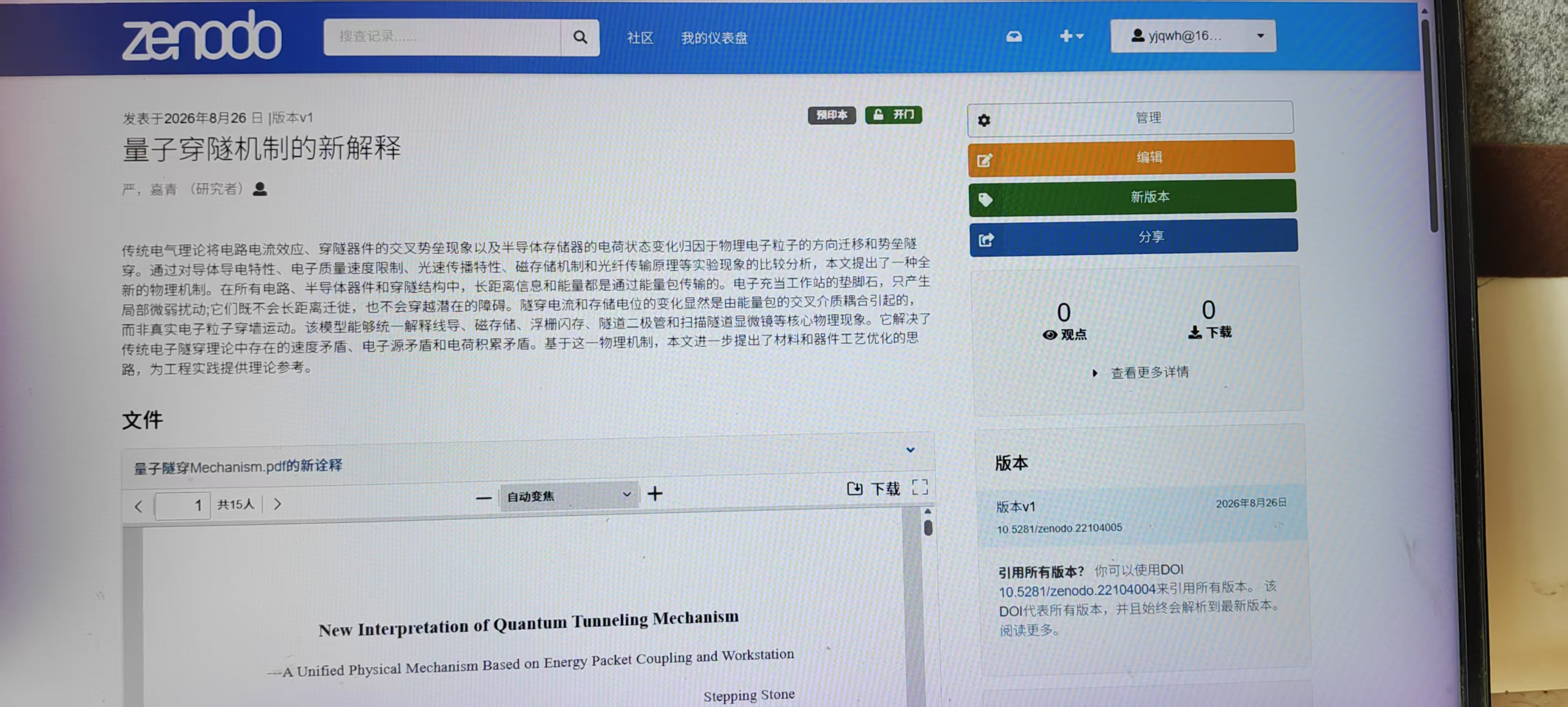Image resolution: width=1568 pixels, height=707 pixels.
Task: Expand 查看更多详情 statistics details
Action: [1142, 373]
